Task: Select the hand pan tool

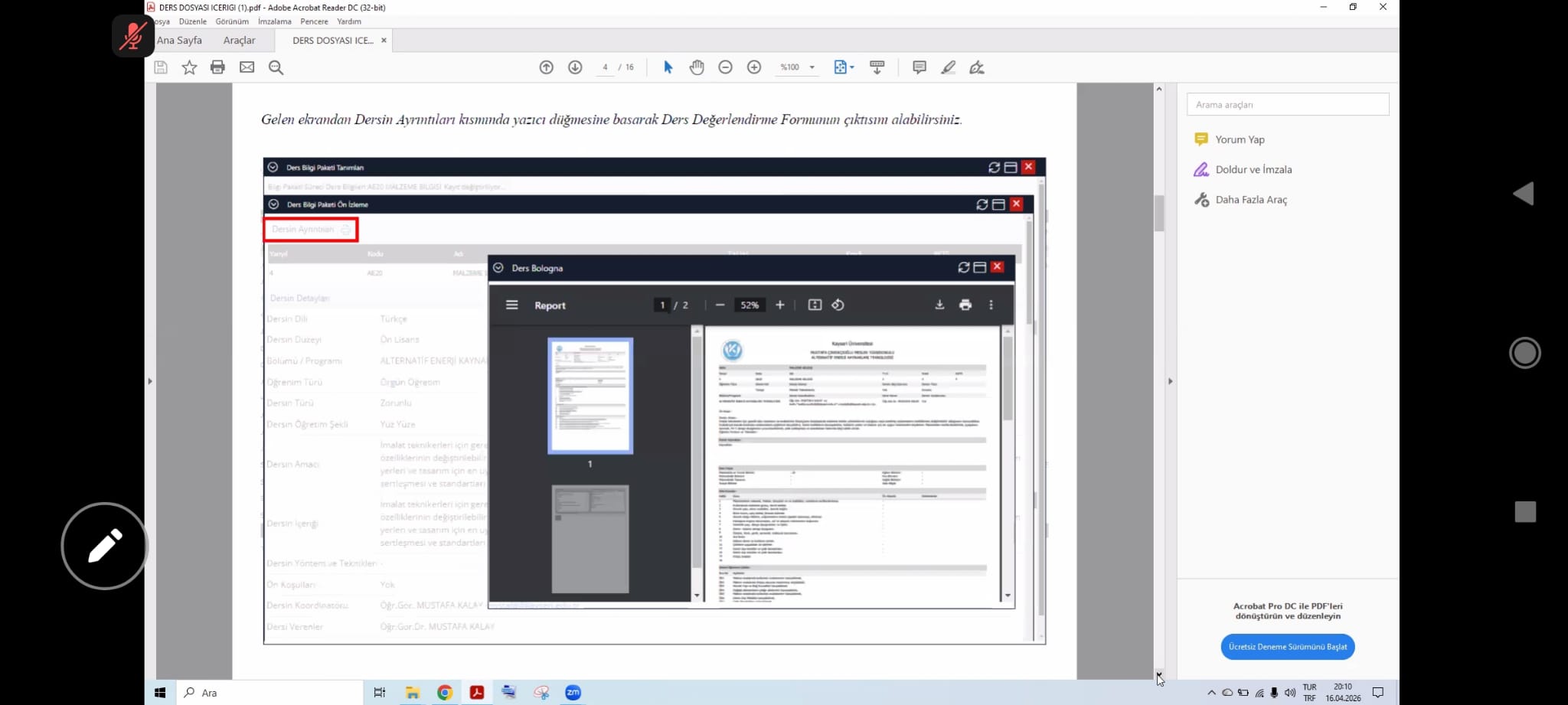Action: point(696,67)
